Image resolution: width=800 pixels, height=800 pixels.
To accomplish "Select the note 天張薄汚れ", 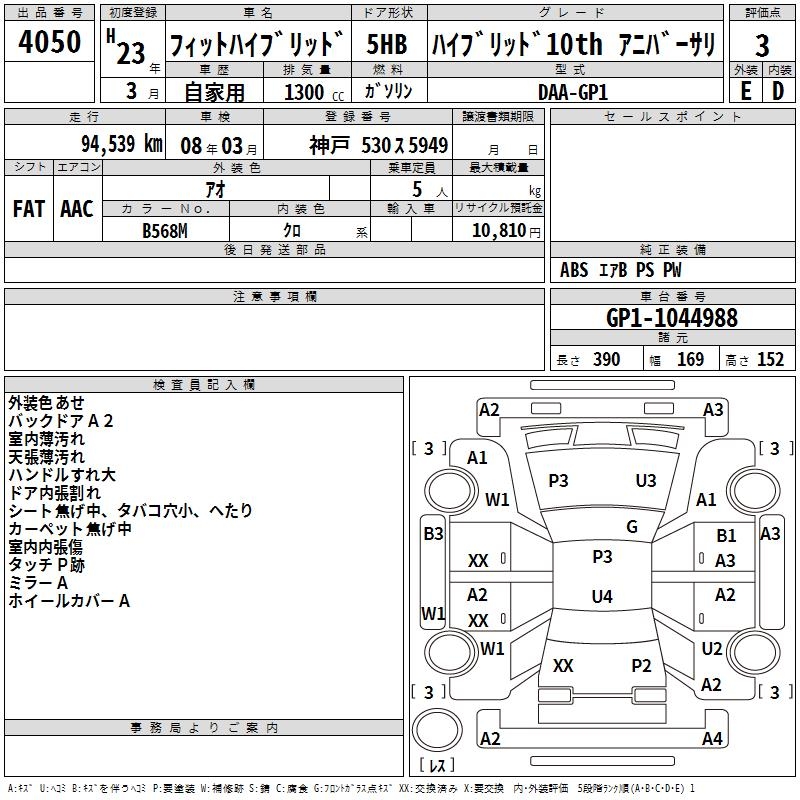I will (x=46, y=457).
